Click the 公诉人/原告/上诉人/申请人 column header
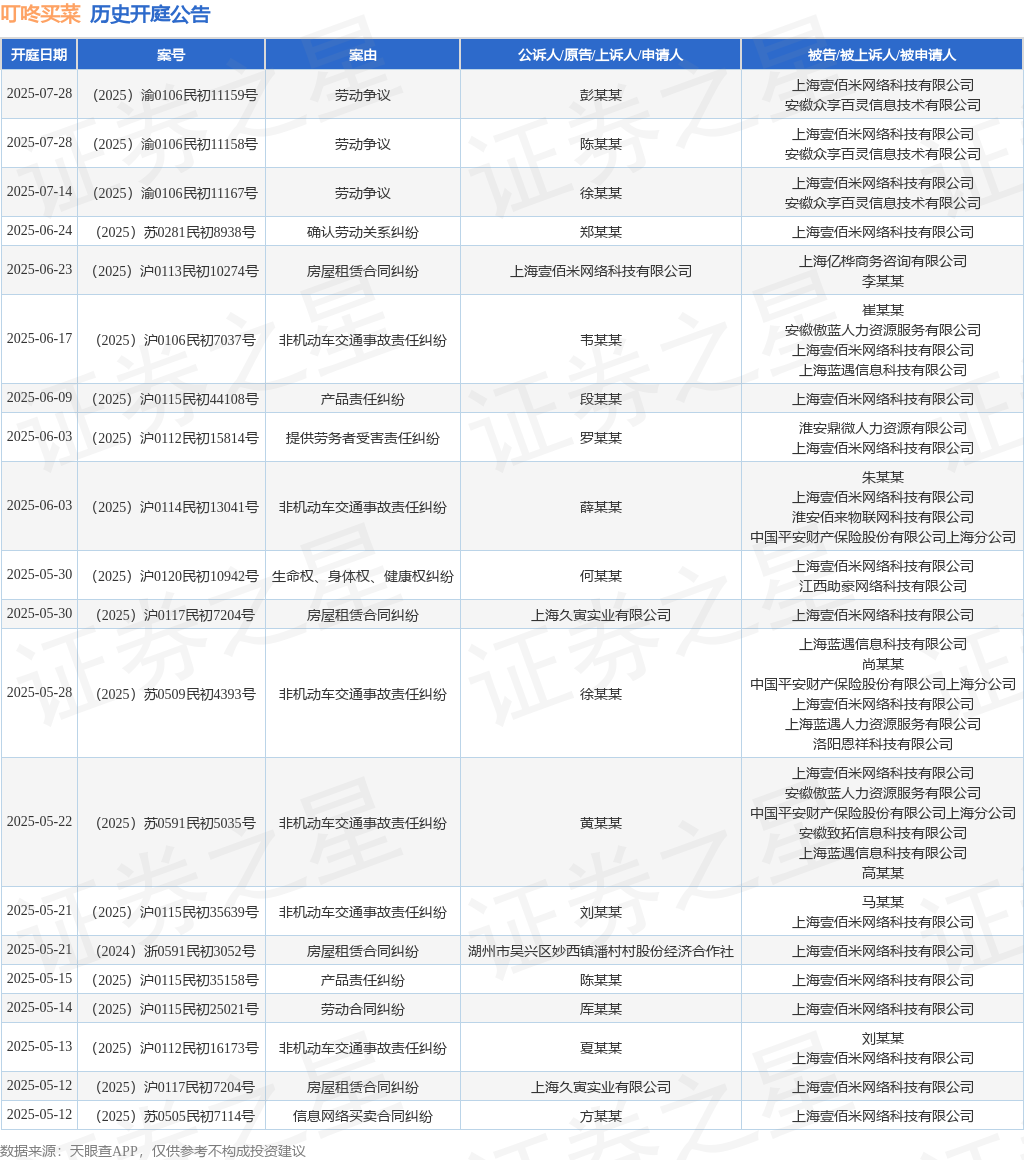The image size is (1024, 1160). click(600, 55)
